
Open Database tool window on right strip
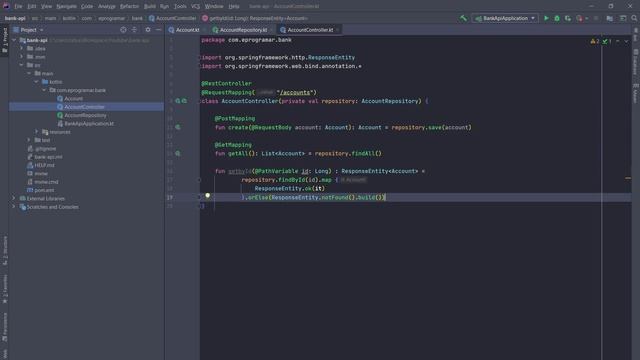tap(636, 62)
